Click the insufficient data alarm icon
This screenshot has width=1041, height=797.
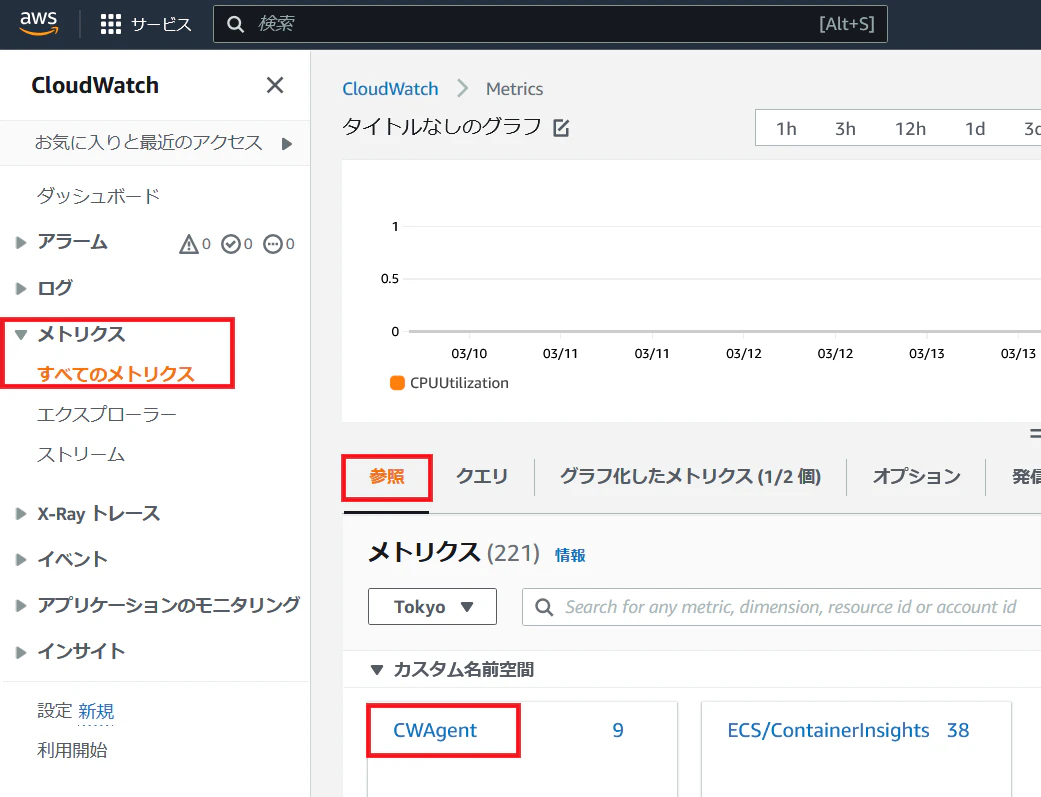tap(273, 244)
